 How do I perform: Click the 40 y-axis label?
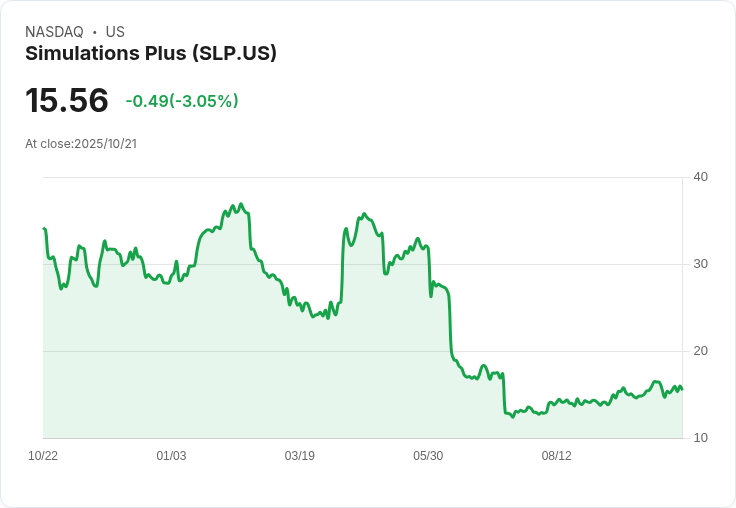point(701,177)
